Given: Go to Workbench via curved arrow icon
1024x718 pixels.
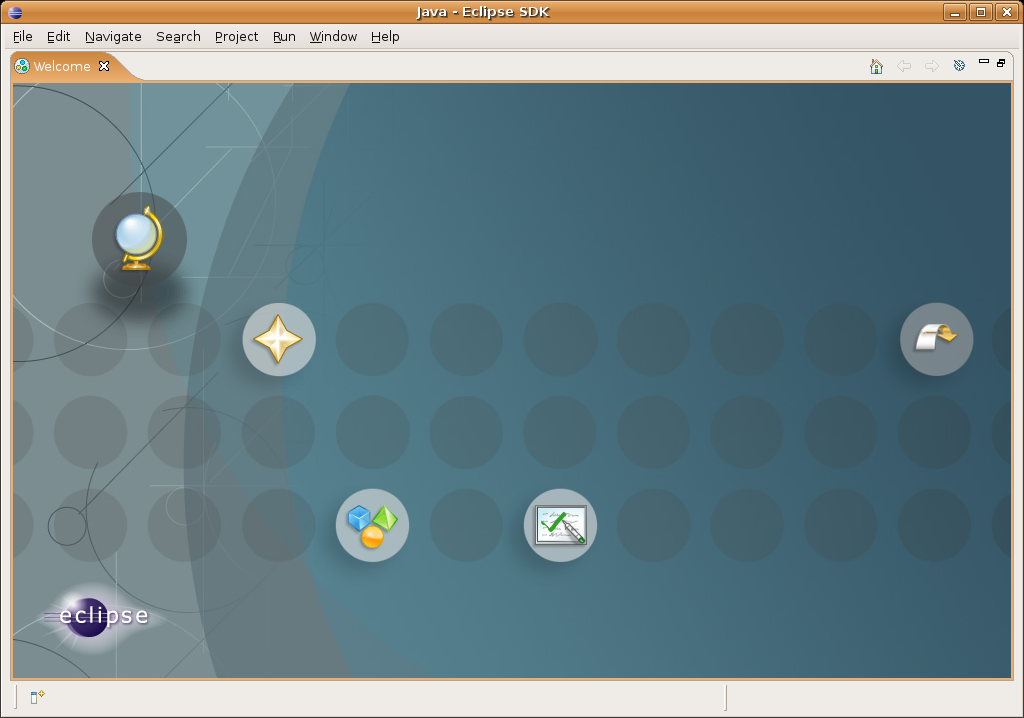Looking at the screenshot, I should point(936,339).
